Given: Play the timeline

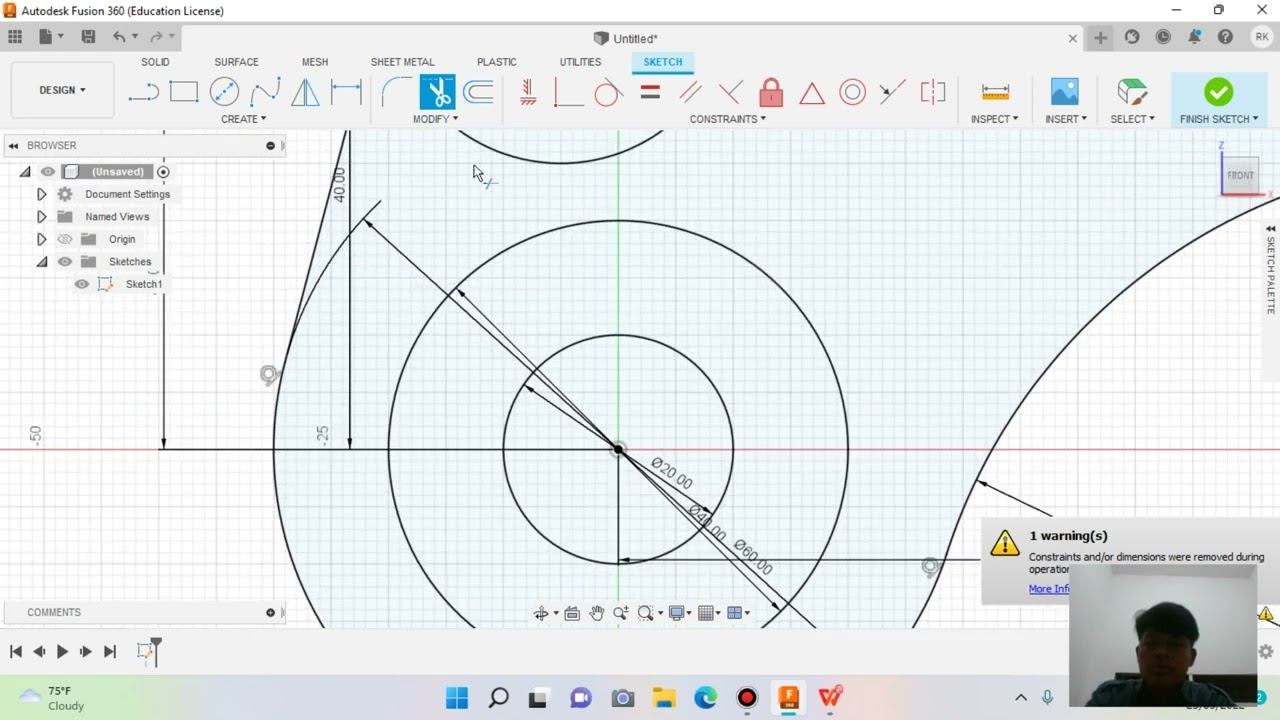Looking at the screenshot, I should pyautogui.click(x=62, y=651).
